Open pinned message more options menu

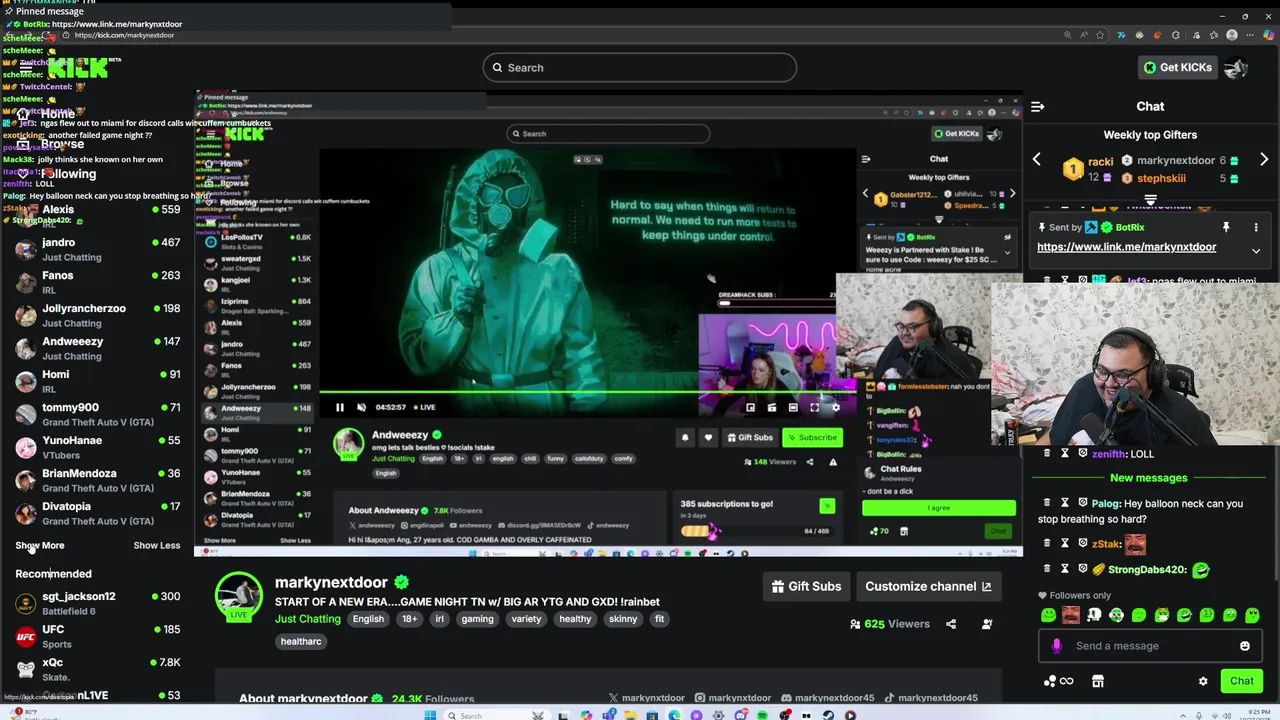(x=1256, y=227)
